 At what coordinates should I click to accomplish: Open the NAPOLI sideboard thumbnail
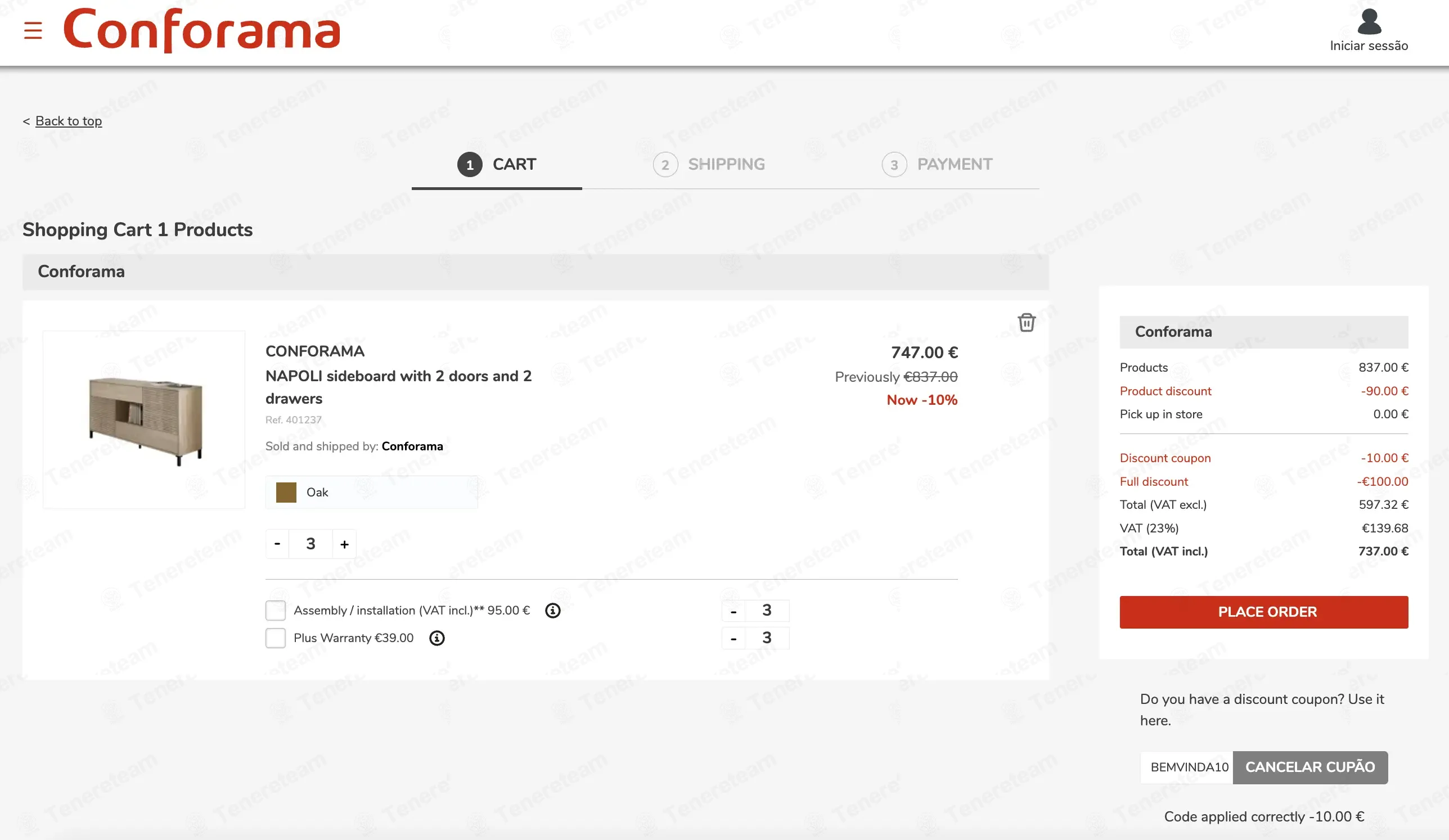pyautogui.click(x=145, y=420)
